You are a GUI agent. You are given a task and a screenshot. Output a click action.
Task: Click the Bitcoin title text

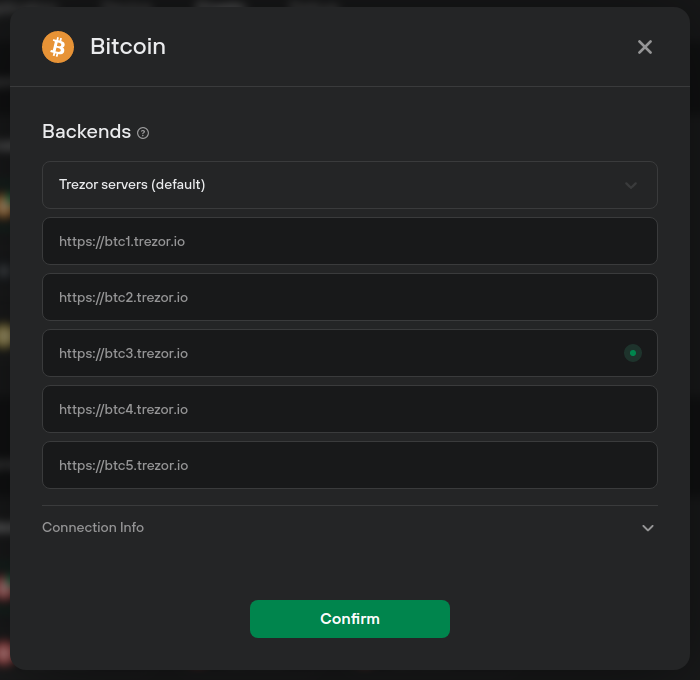click(x=128, y=46)
